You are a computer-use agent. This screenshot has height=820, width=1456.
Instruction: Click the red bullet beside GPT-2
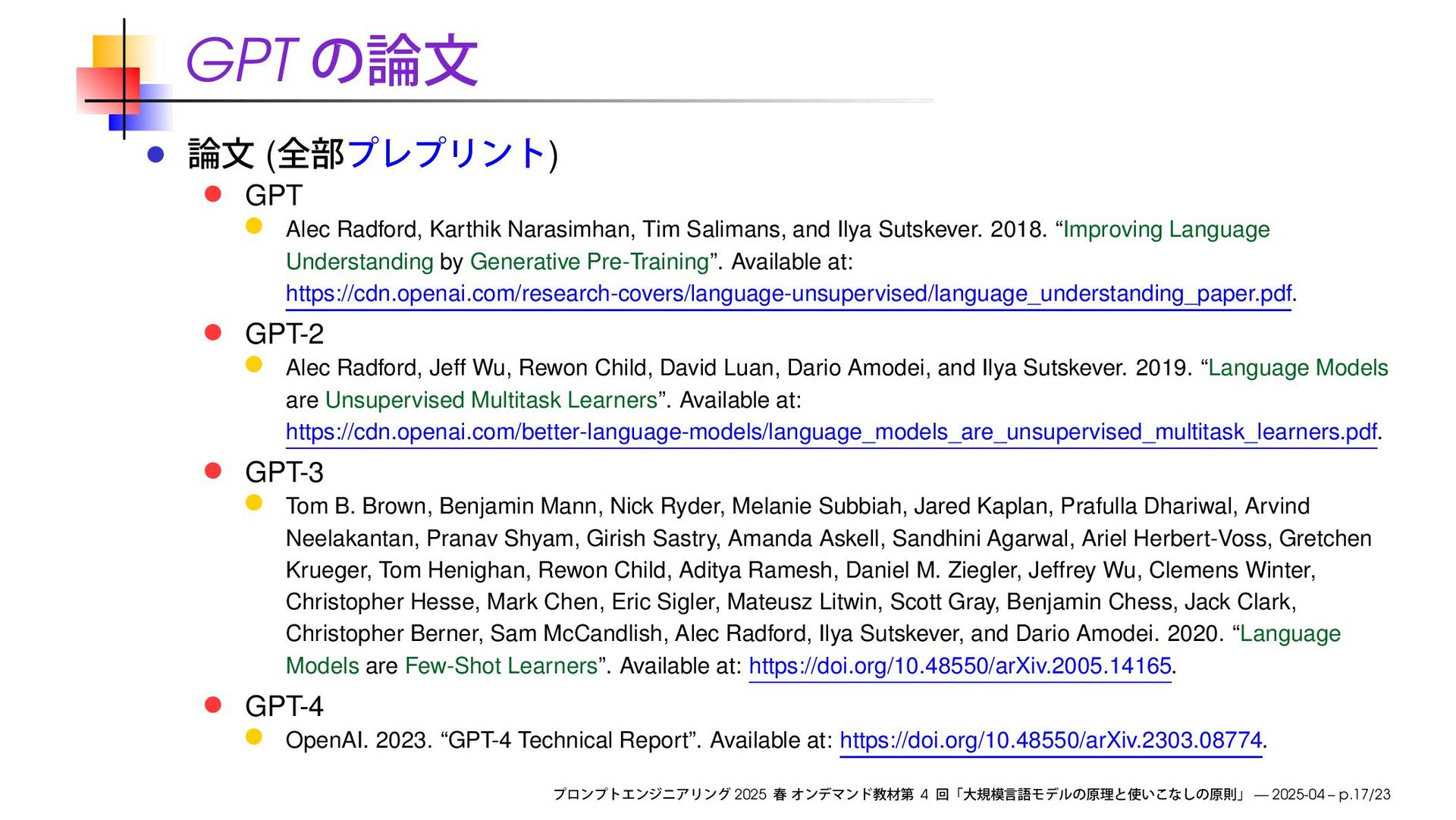click(x=213, y=333)
